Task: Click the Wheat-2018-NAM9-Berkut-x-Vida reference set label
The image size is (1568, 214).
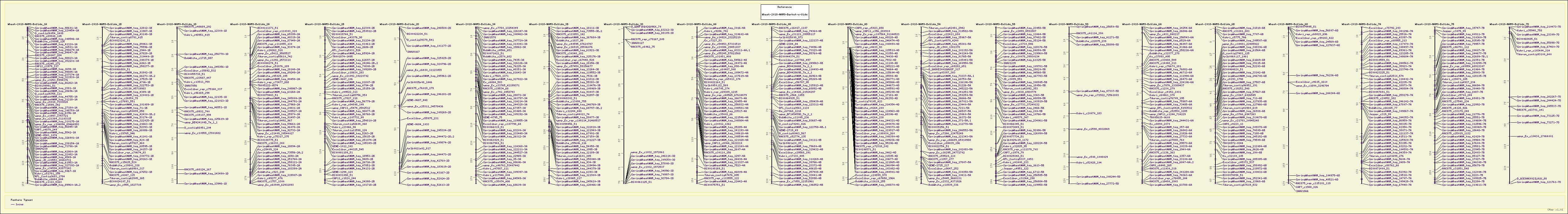Action: 783,13
